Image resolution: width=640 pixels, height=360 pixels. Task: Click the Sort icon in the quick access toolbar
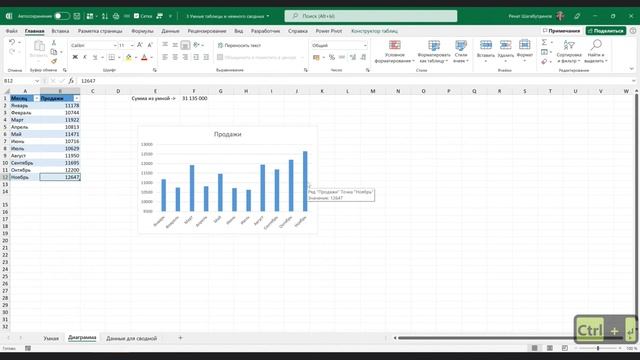coord(105,16)
